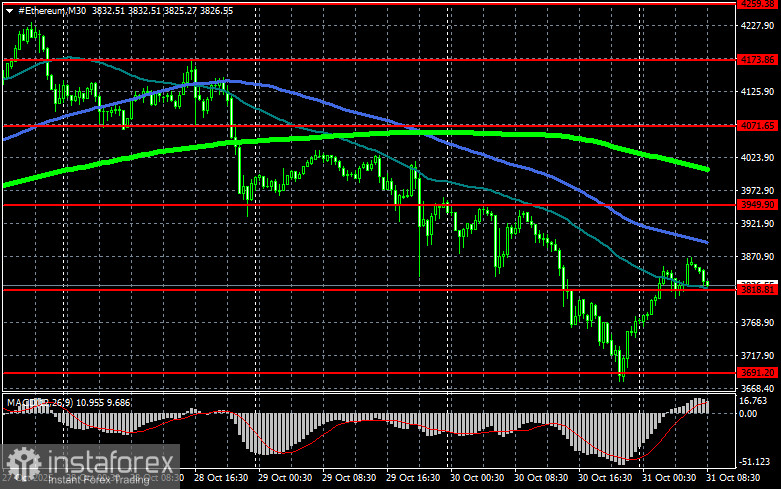Click the 30 Oct 16:30 time label
The image size is (781, 489).
pyautogui.click(x=605, y=478)
